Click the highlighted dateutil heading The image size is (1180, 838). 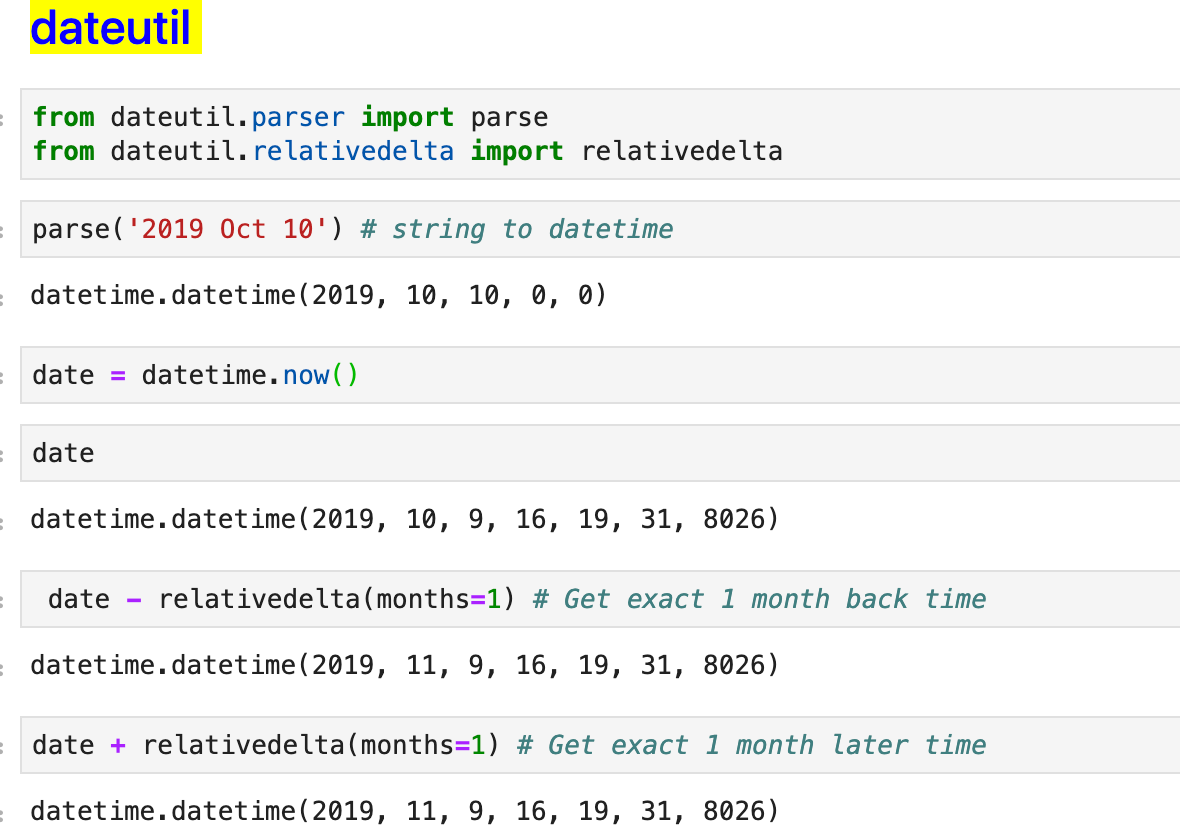[114, 27]
